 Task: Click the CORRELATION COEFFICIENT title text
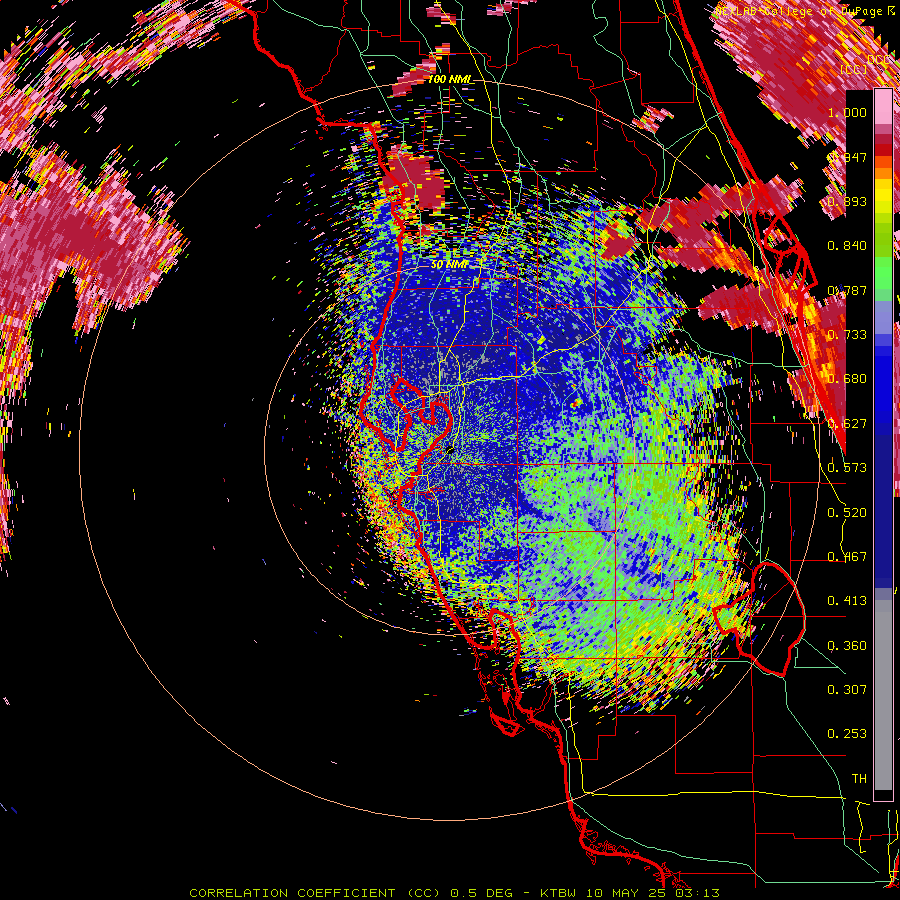click(x=292, y=893)
